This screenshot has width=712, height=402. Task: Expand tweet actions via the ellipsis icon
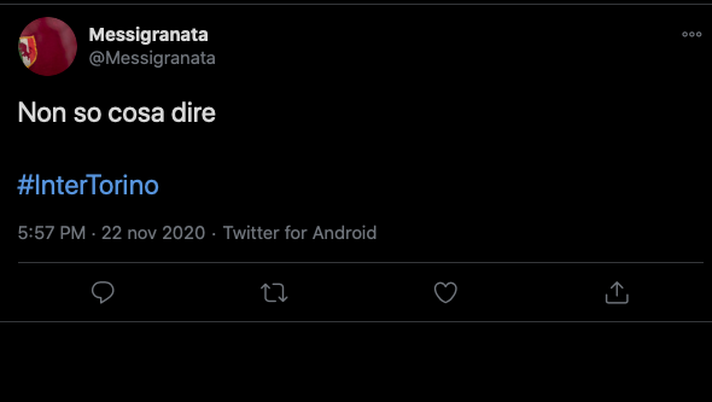691,34
